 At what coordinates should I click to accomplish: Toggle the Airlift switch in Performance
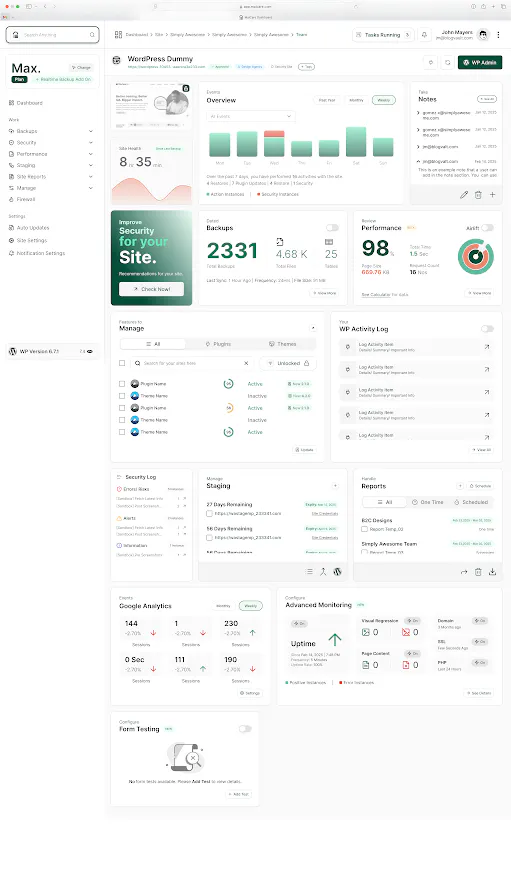tap(488, 227)
